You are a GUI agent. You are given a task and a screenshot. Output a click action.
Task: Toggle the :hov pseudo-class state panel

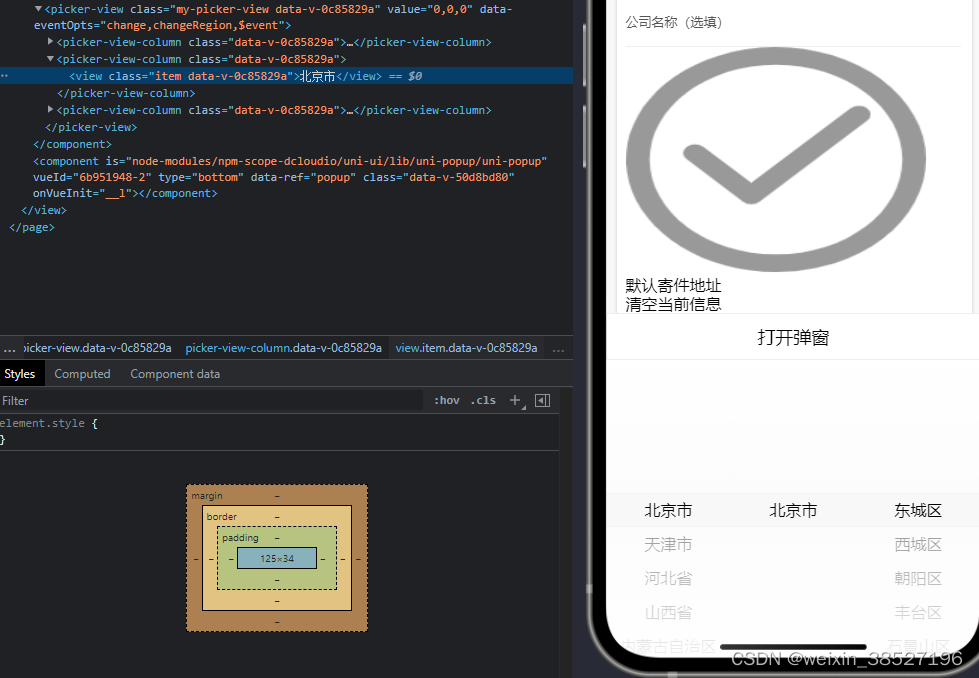point(446,400)
